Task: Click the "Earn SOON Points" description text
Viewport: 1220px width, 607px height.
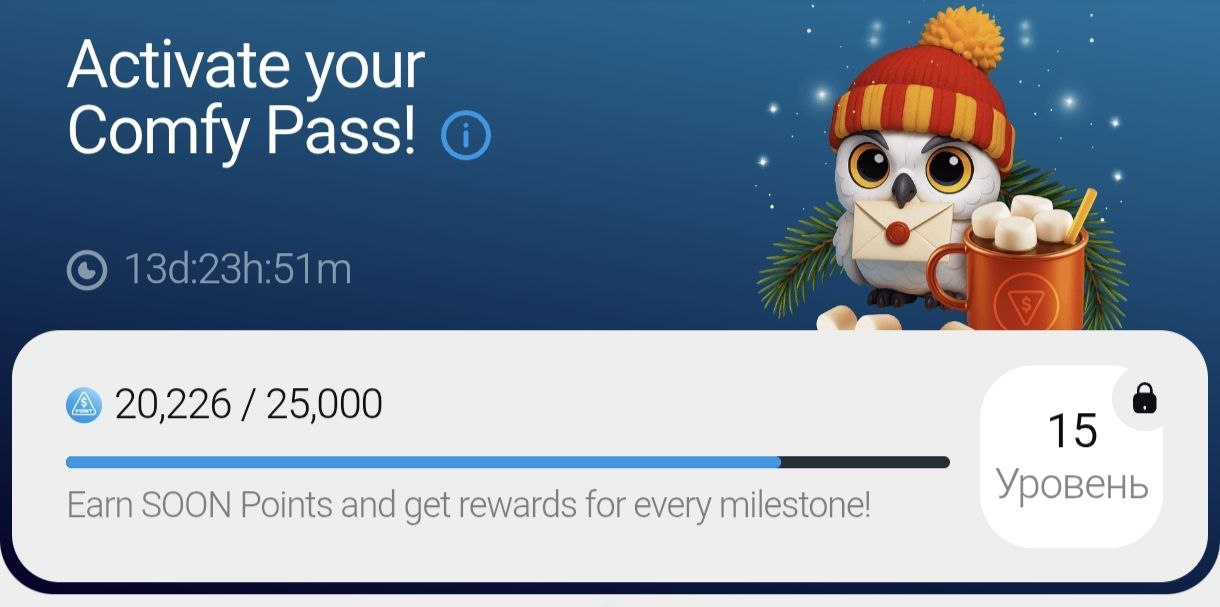Action: tap(468, 505)
